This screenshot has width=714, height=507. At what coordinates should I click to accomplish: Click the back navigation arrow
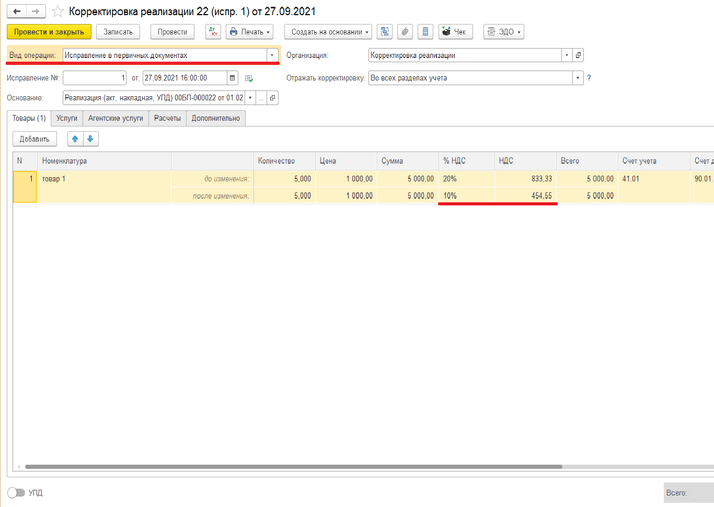(15, 10)
